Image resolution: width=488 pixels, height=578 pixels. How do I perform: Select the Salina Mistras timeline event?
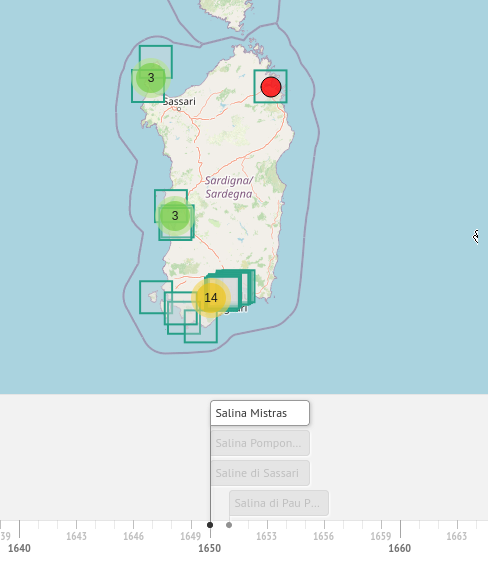pos(260,413)
